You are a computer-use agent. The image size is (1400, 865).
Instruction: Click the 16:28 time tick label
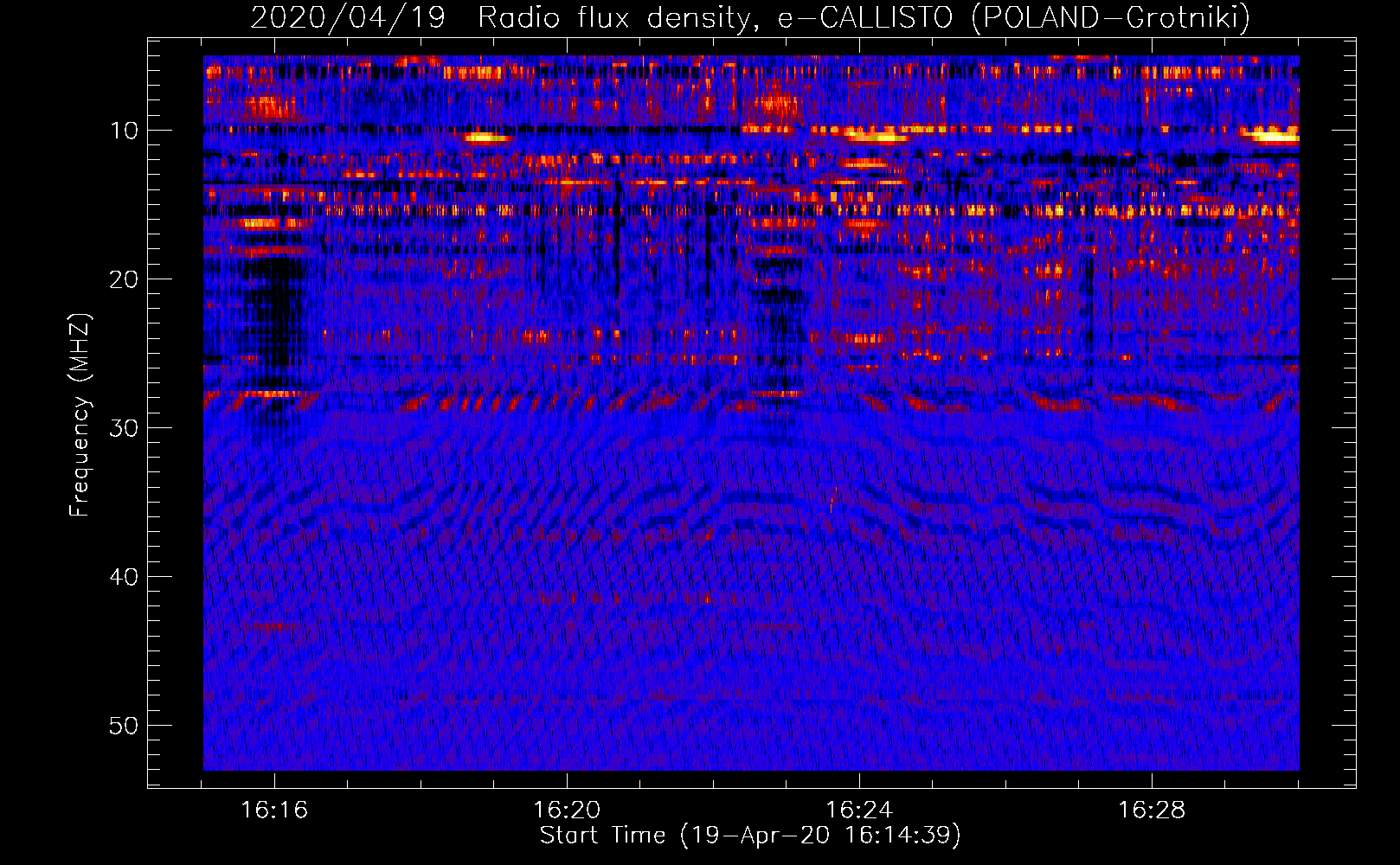1152,811
